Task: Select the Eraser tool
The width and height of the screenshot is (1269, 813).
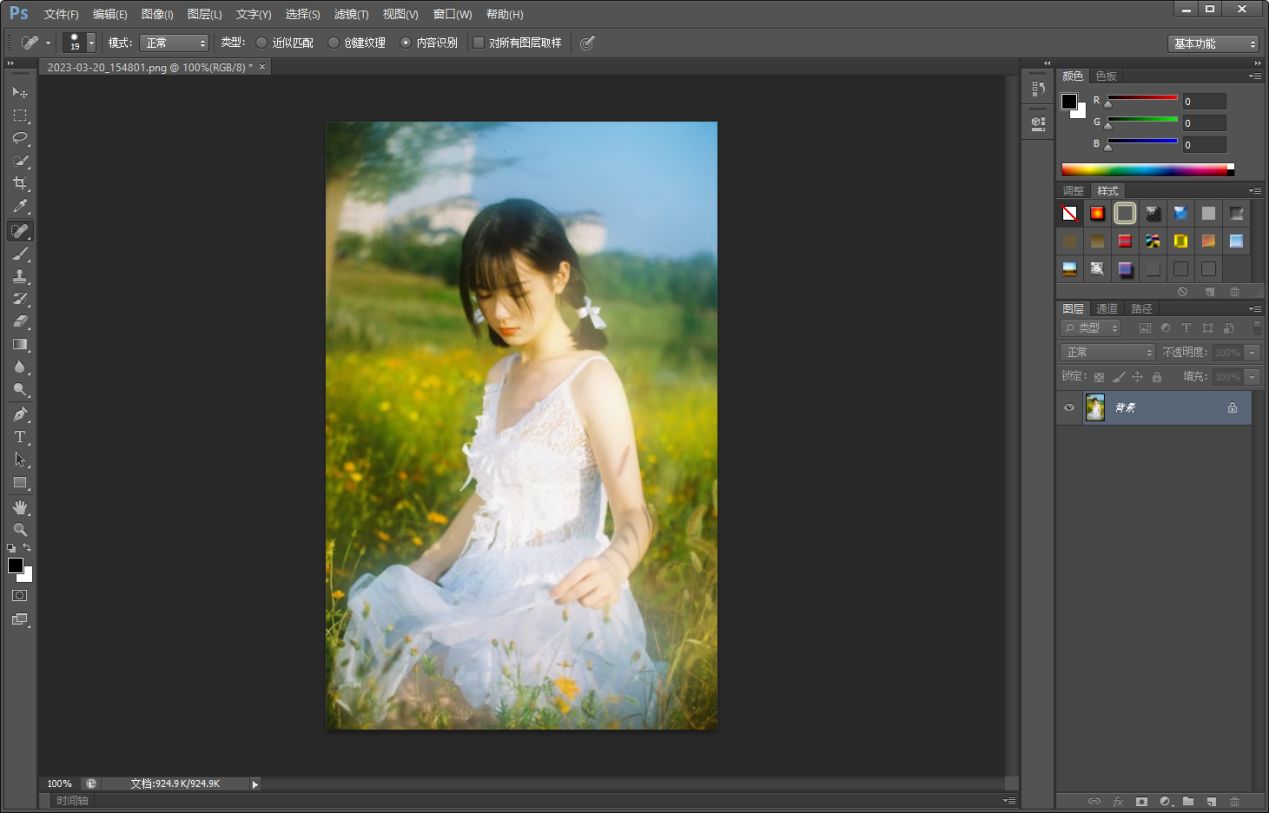Action: click(x=19, y=322)
